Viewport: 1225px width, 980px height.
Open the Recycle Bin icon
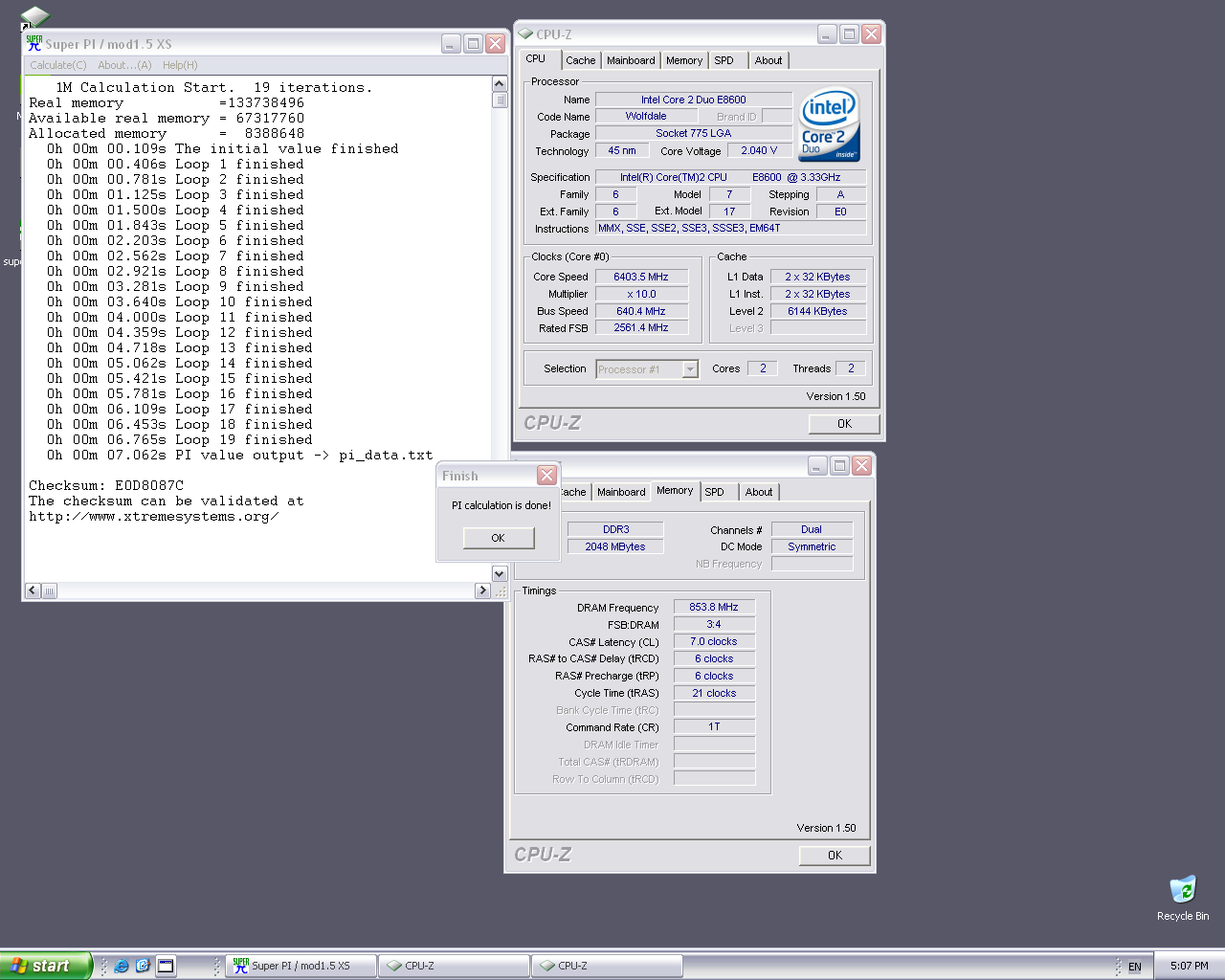pos(1183,889)
